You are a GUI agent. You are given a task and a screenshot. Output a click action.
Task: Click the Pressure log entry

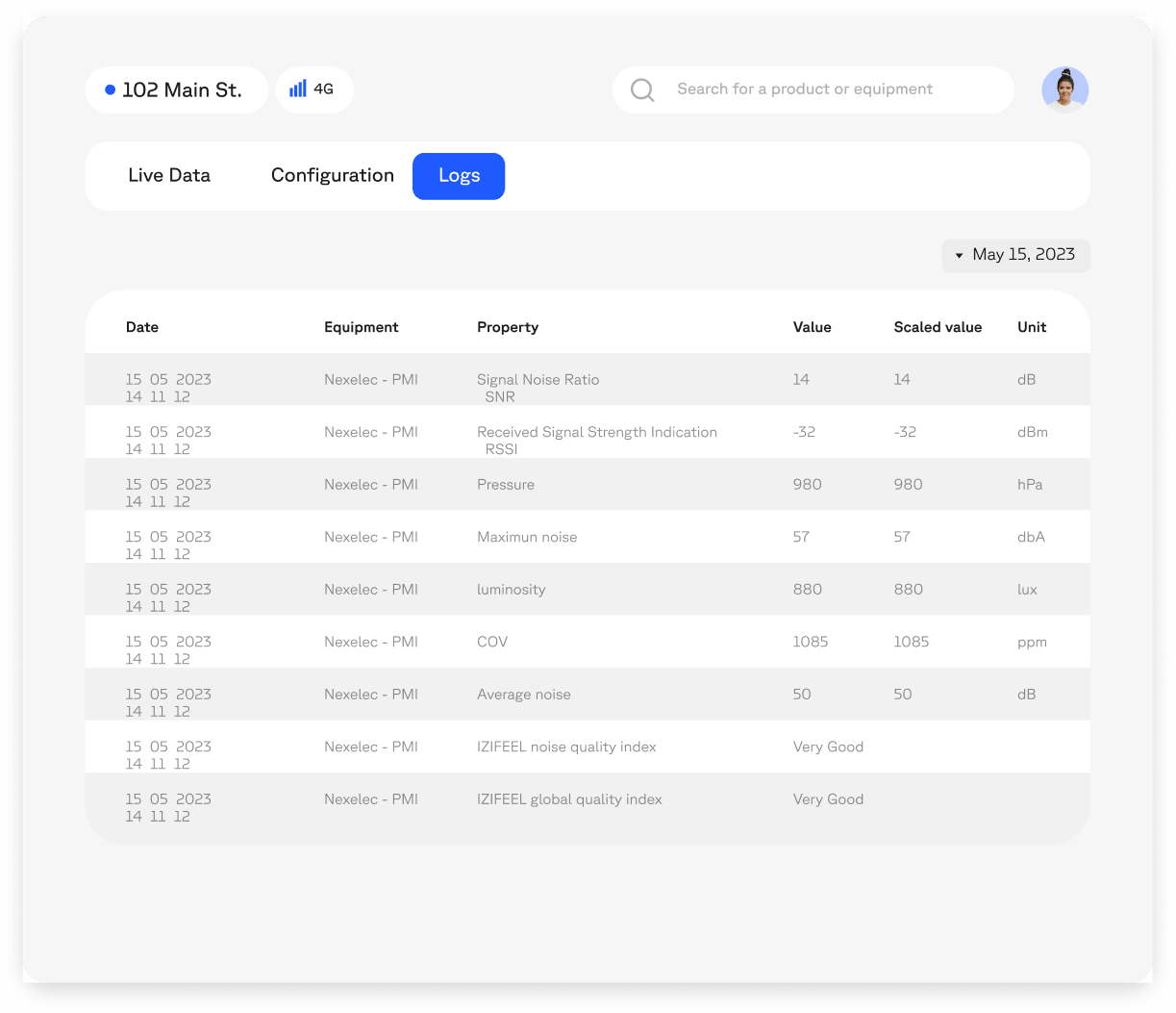click(588, 484)
